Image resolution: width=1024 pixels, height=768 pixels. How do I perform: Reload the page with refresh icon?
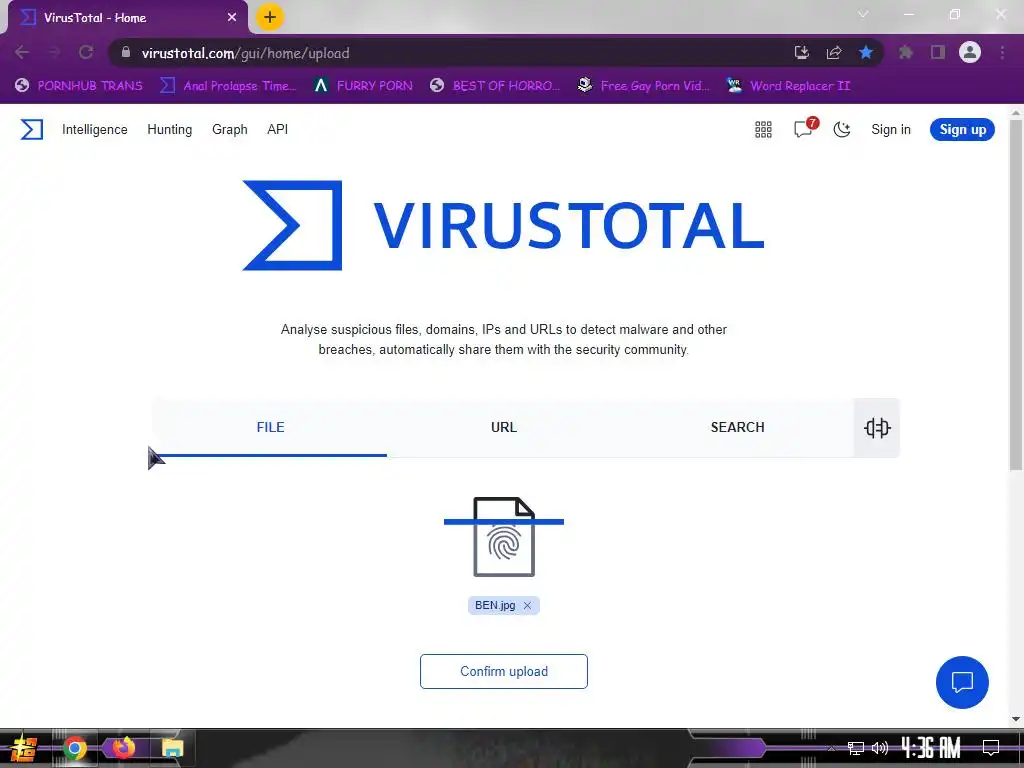(86, 52)
